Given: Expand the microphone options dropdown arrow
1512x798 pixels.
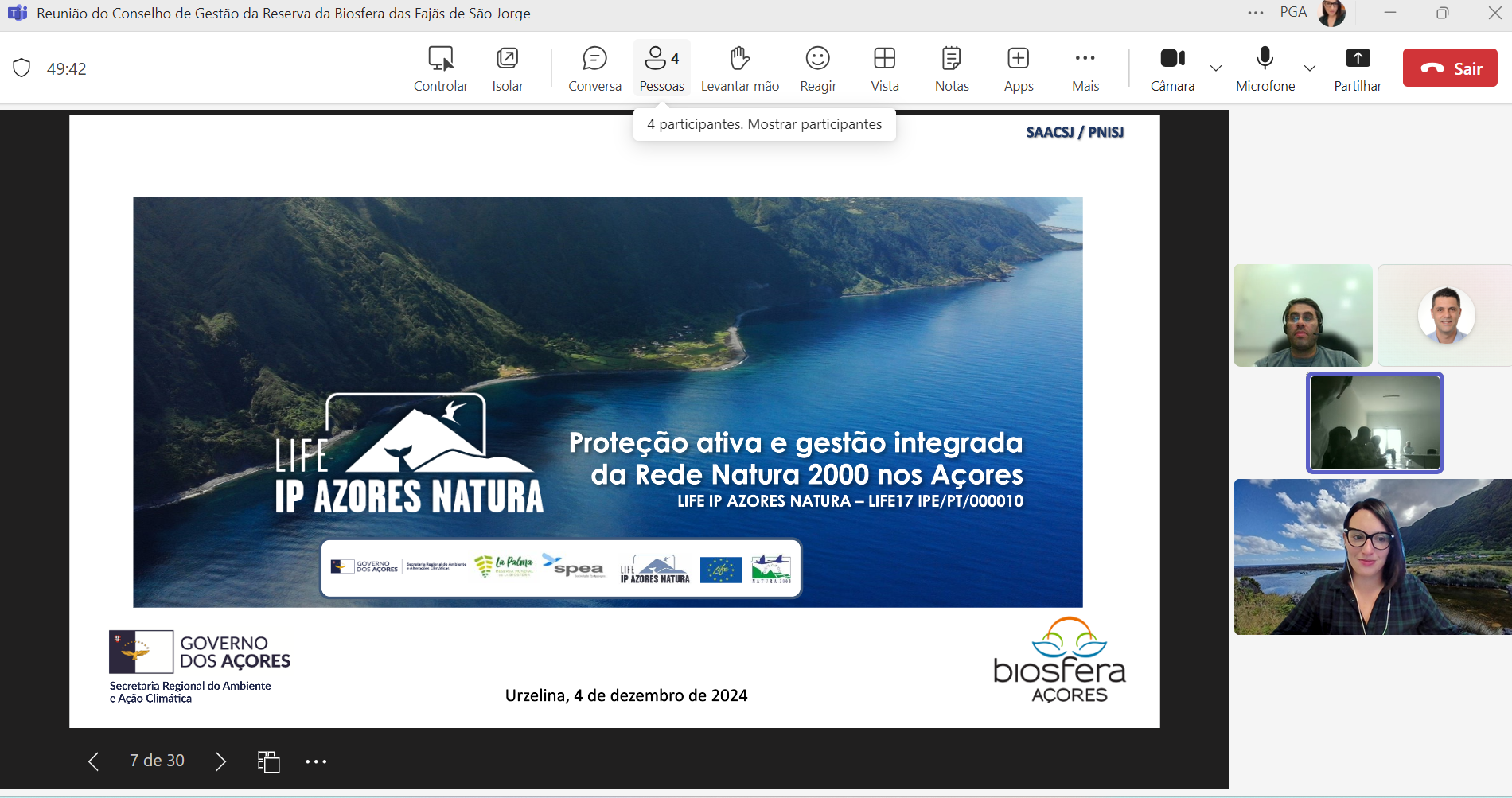Looking at the screenshot, I should click(x=1310, y=68).
